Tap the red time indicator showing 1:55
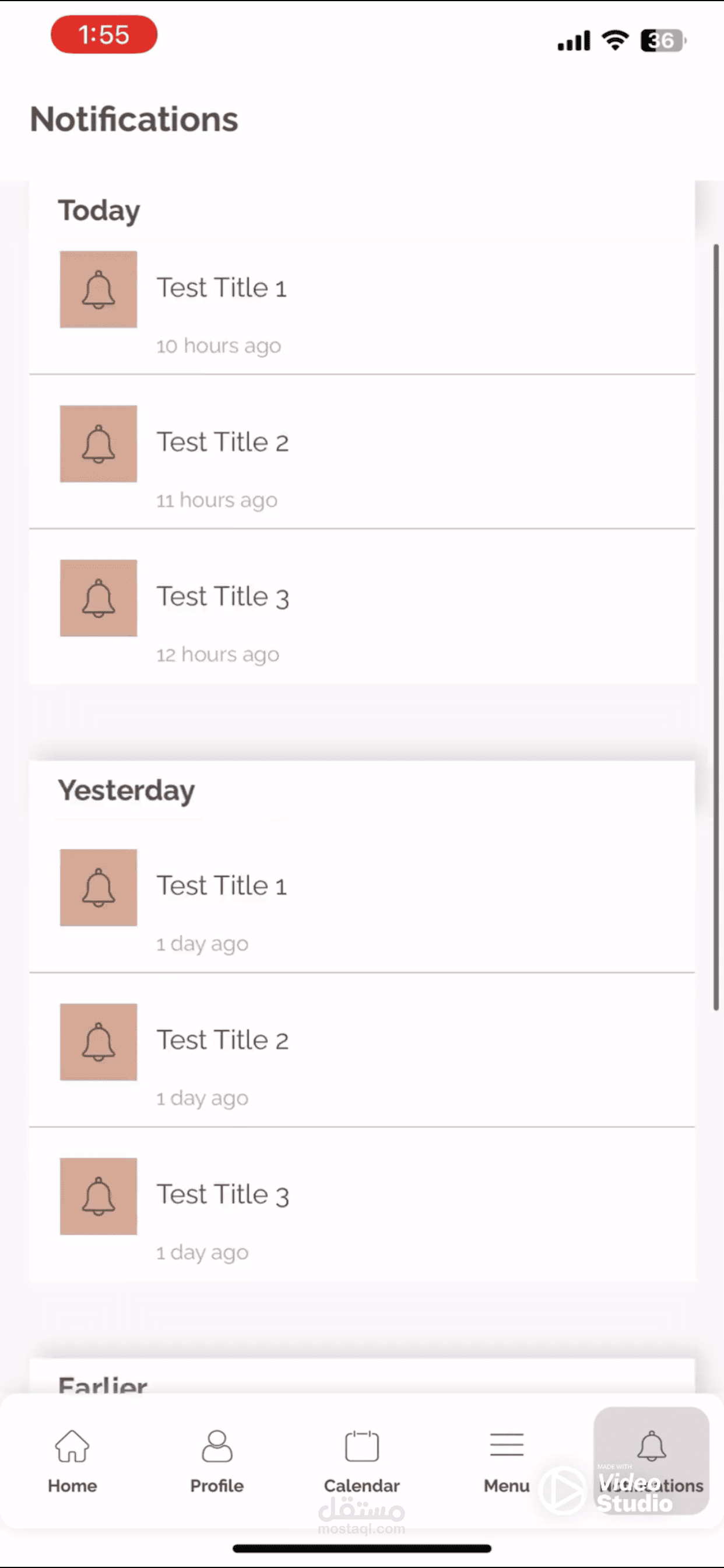724x1568 pixels. coord(104,34)
